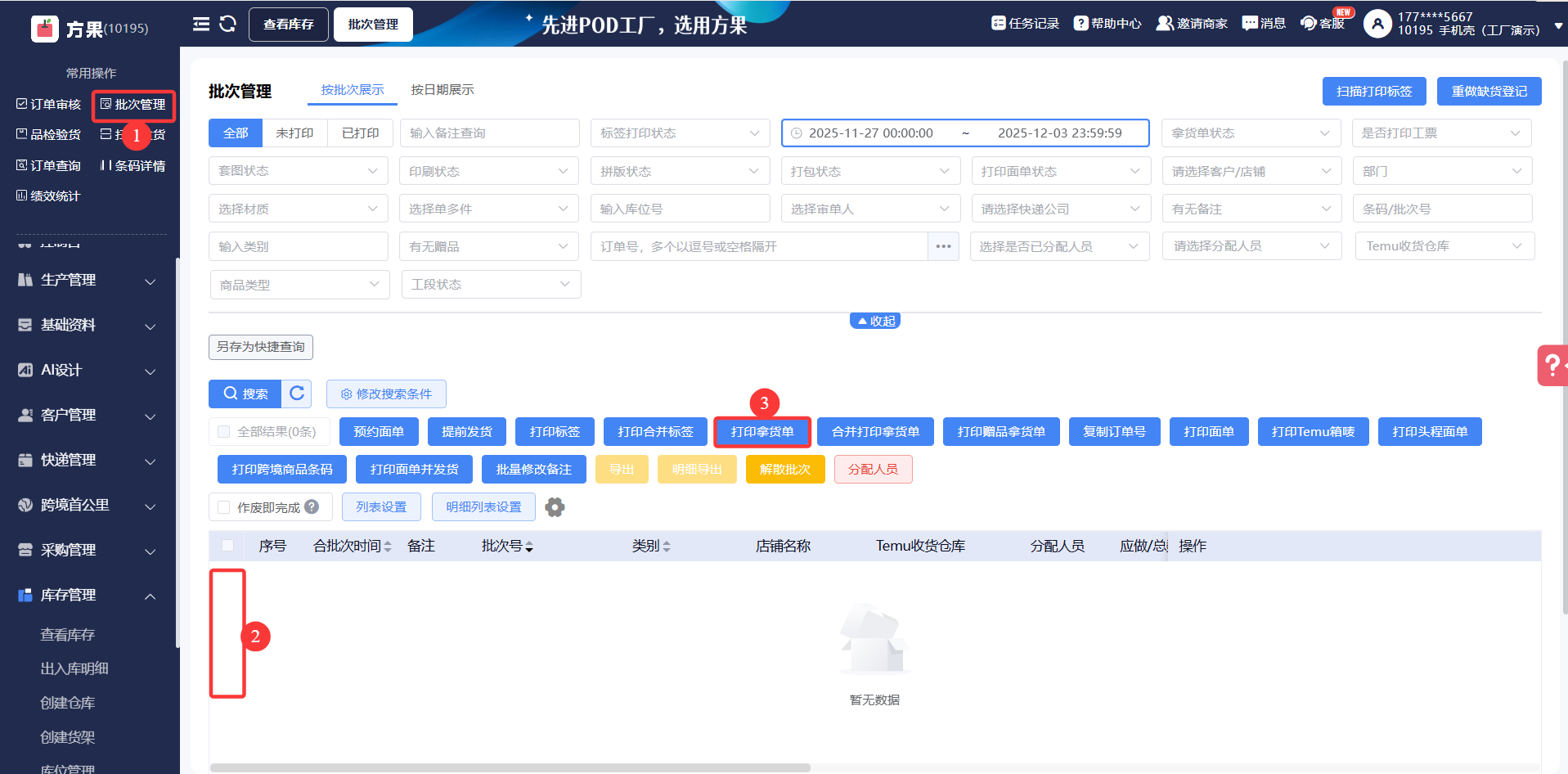Sort by 合批次时间 column arrows

[x=388, y=547]
